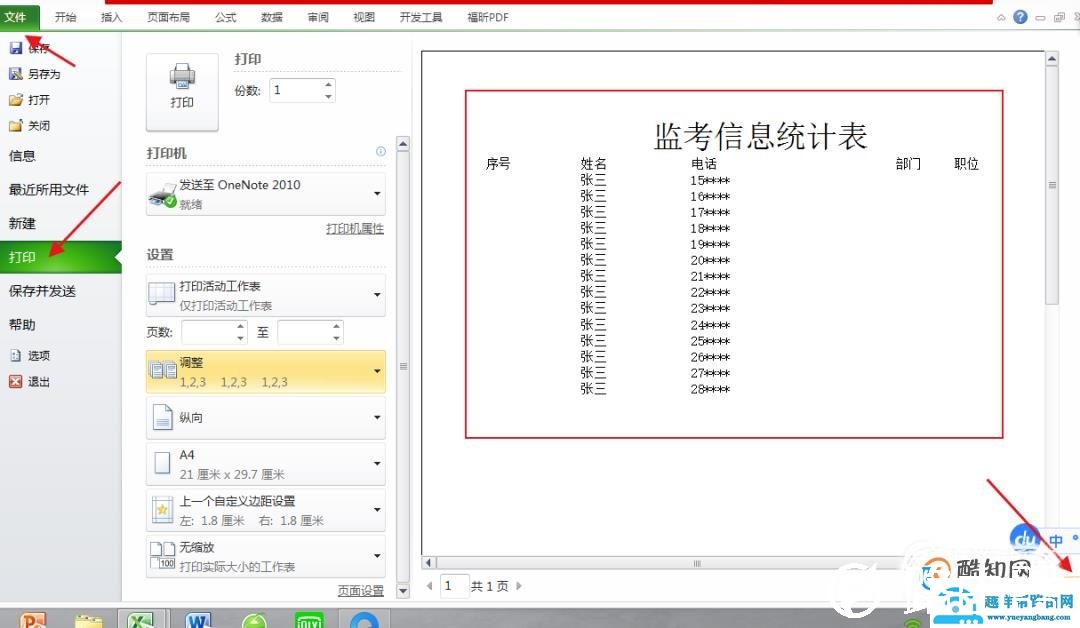Click the preview vertical scrollbar thumb
This screenshot has height=628, width=1080.
(1052, 185)
